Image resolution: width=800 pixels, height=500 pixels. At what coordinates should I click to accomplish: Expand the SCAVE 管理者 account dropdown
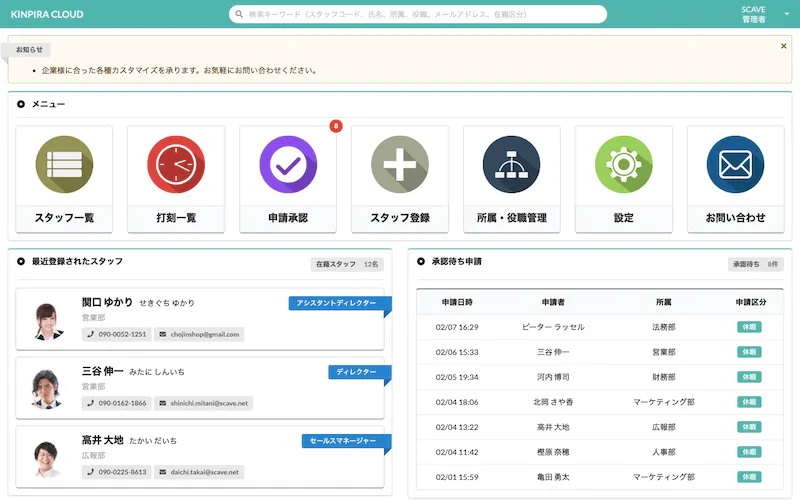point(786,14)
